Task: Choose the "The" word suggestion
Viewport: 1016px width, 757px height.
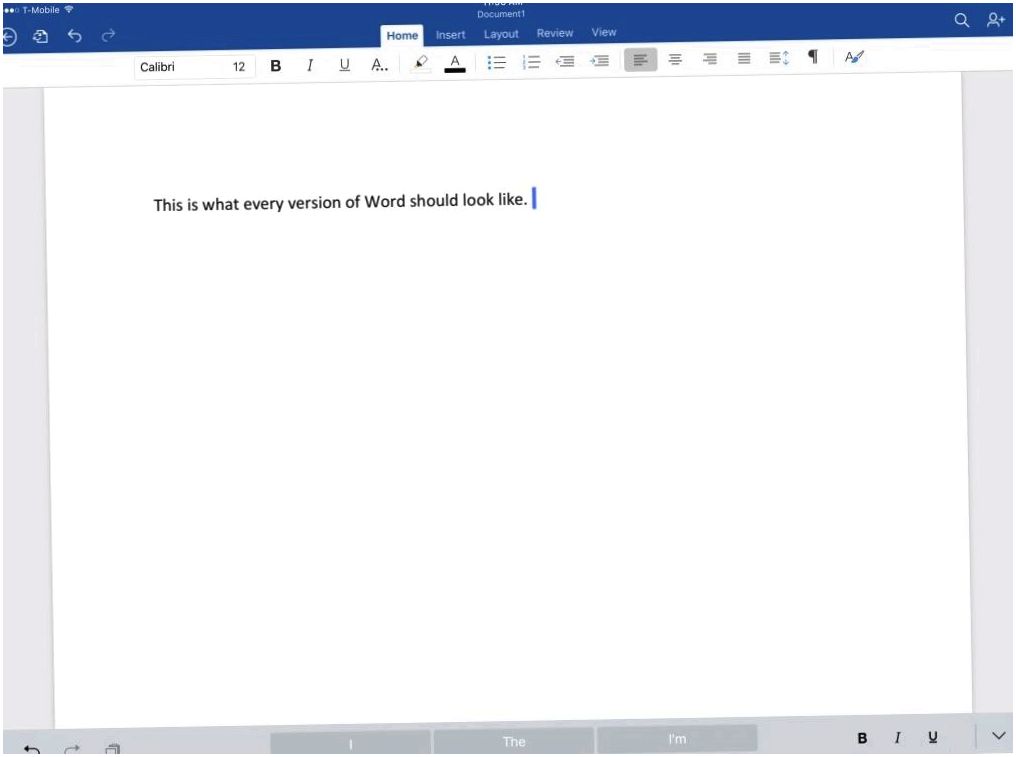Action: tap(513, 741)
